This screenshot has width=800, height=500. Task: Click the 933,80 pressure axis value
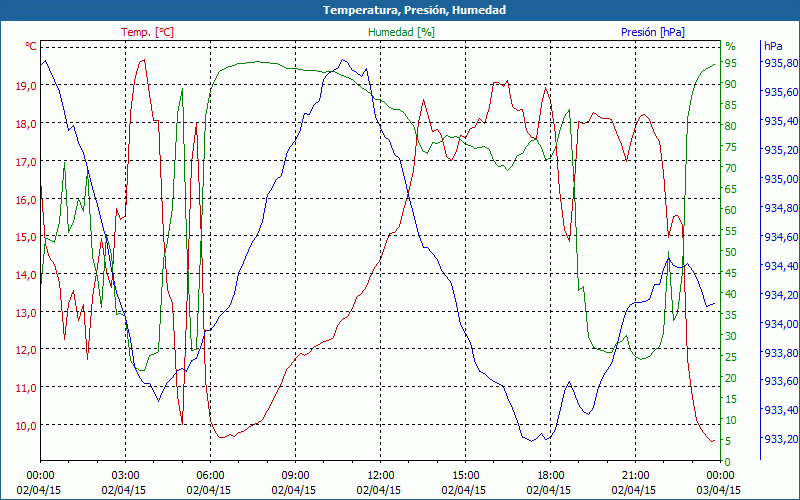click(780, 353)
